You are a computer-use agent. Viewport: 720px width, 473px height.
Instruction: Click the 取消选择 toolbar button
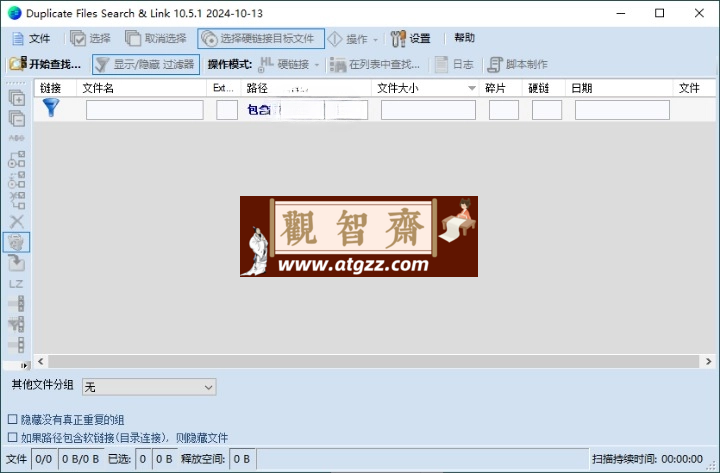[156, 39]
